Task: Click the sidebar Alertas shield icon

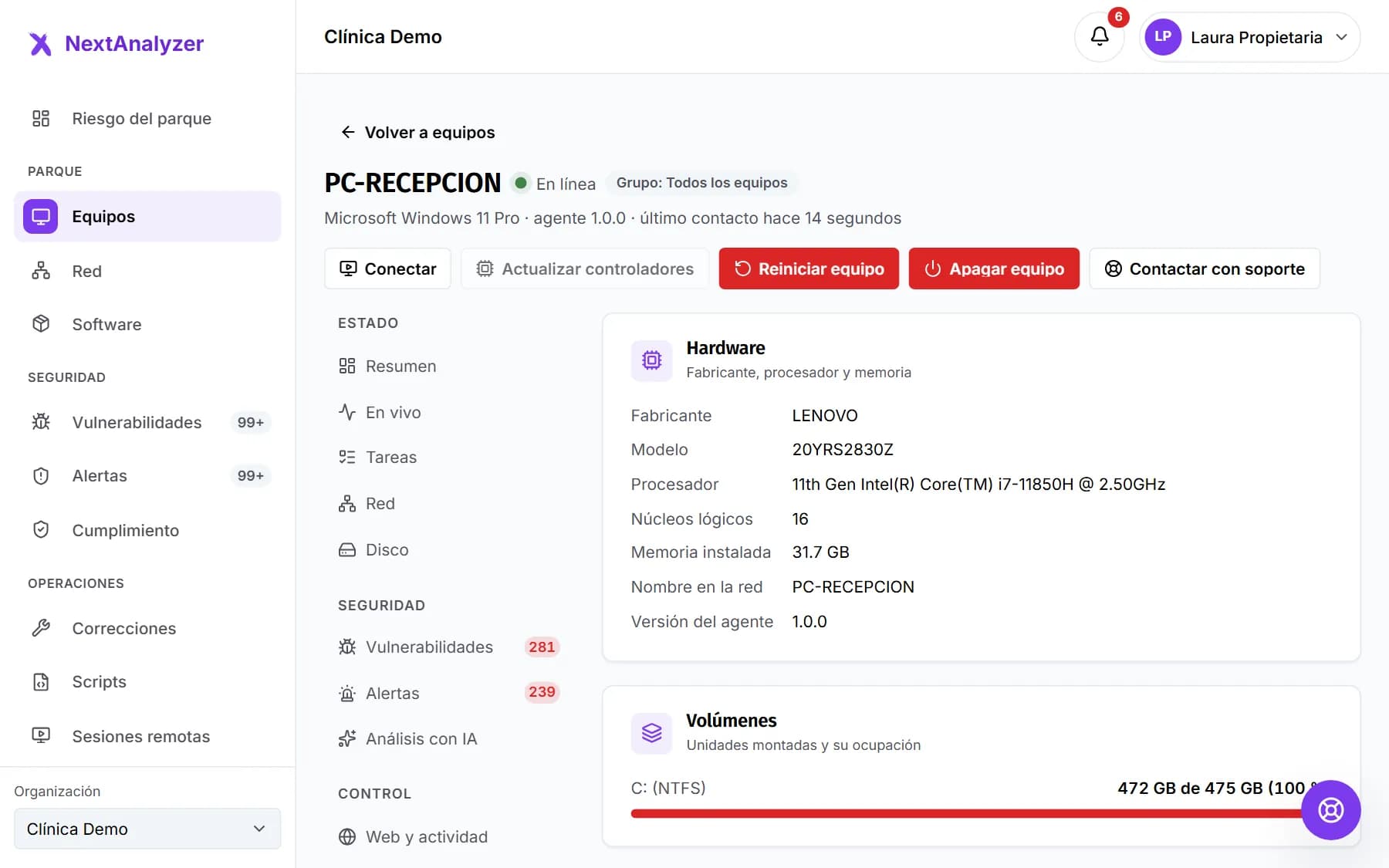Action: [41, 475]
